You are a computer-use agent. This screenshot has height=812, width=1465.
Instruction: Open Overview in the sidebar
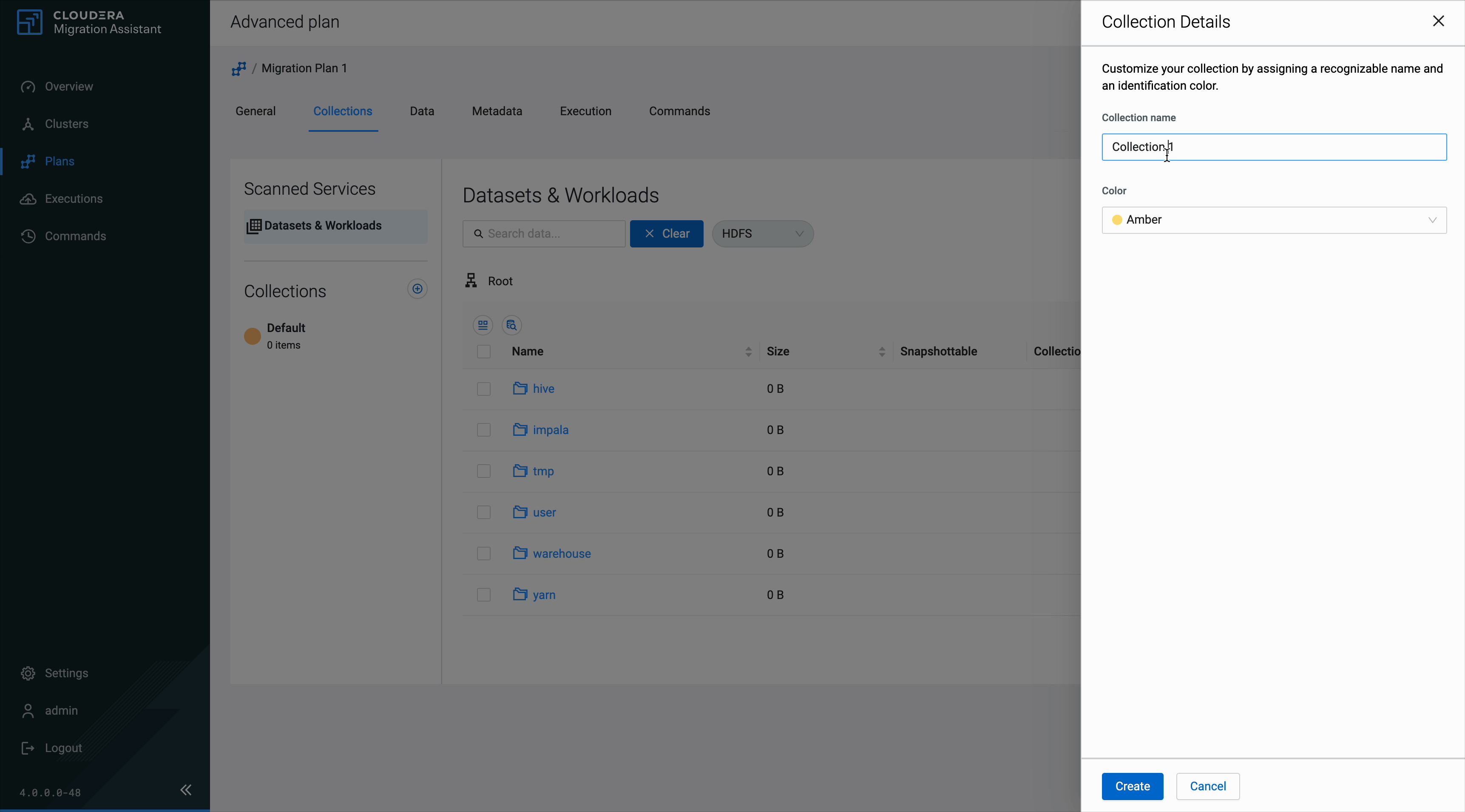(x=69, y=86)
